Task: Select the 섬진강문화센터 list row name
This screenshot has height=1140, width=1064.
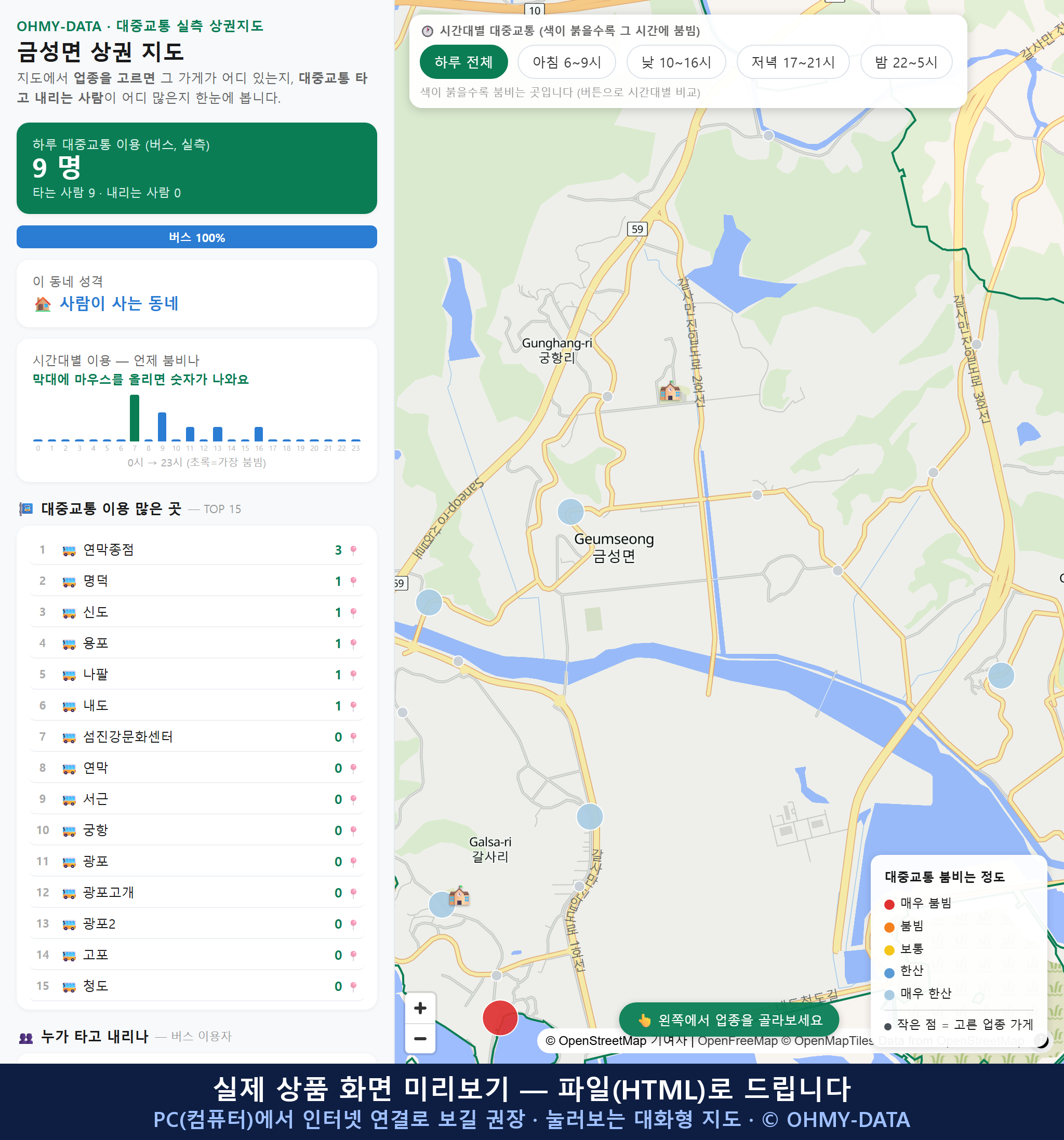Action: pyautogui.click(x=128, y=736)
